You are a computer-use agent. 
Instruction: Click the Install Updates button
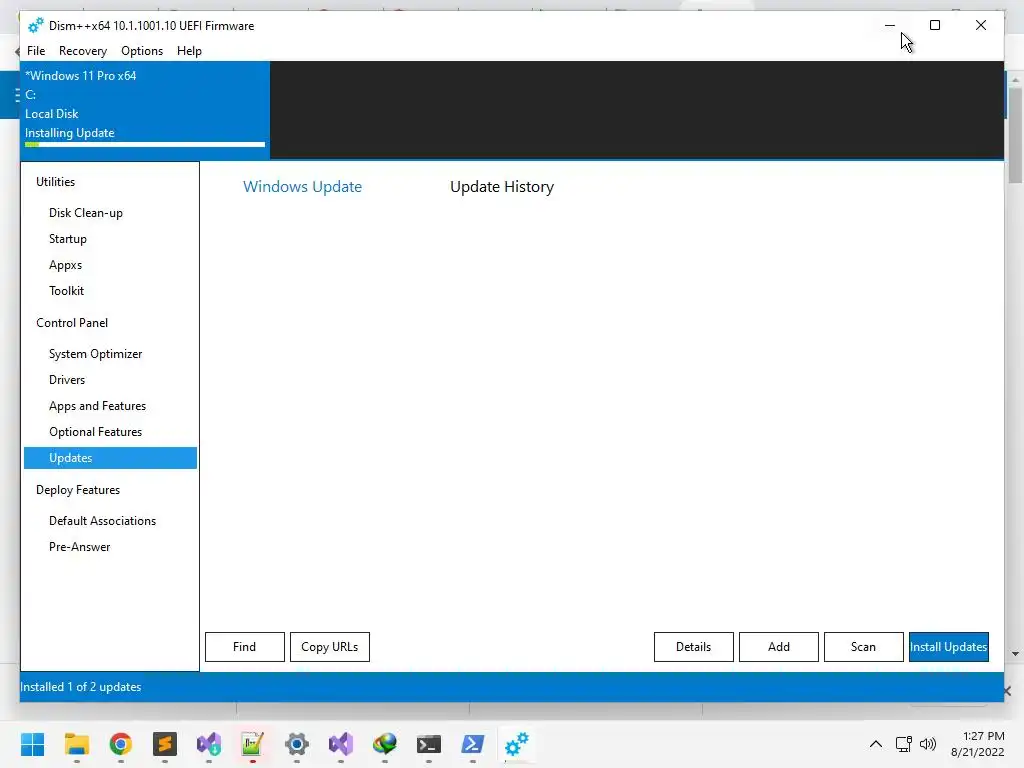tap(948, 647)
